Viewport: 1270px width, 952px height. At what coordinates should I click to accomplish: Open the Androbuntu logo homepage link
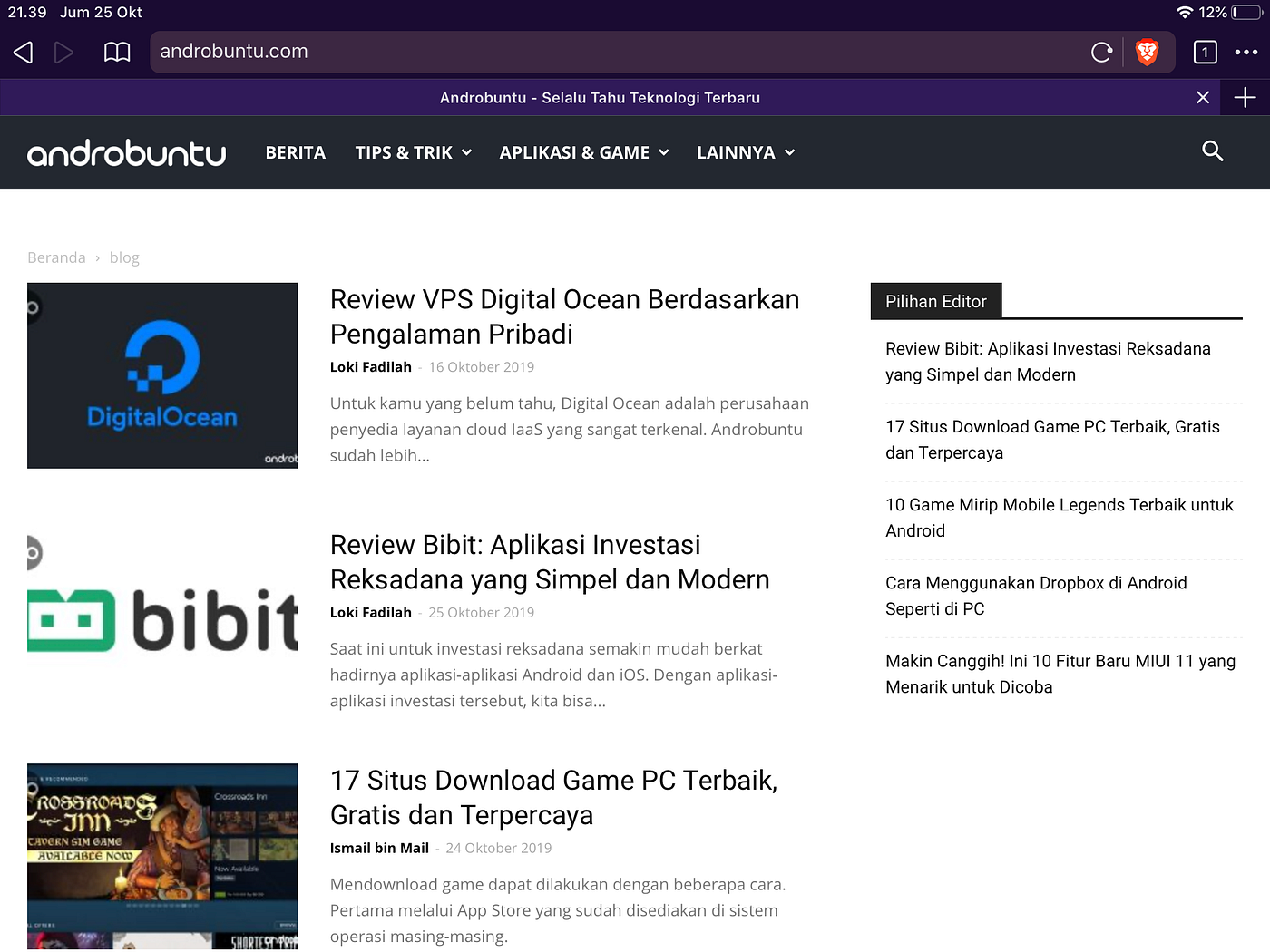(x=127, y=153)
